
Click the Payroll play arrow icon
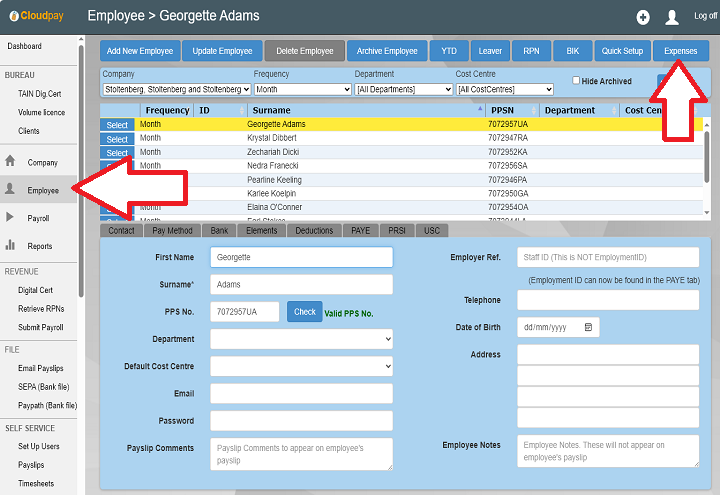click(x=10, y=217)
